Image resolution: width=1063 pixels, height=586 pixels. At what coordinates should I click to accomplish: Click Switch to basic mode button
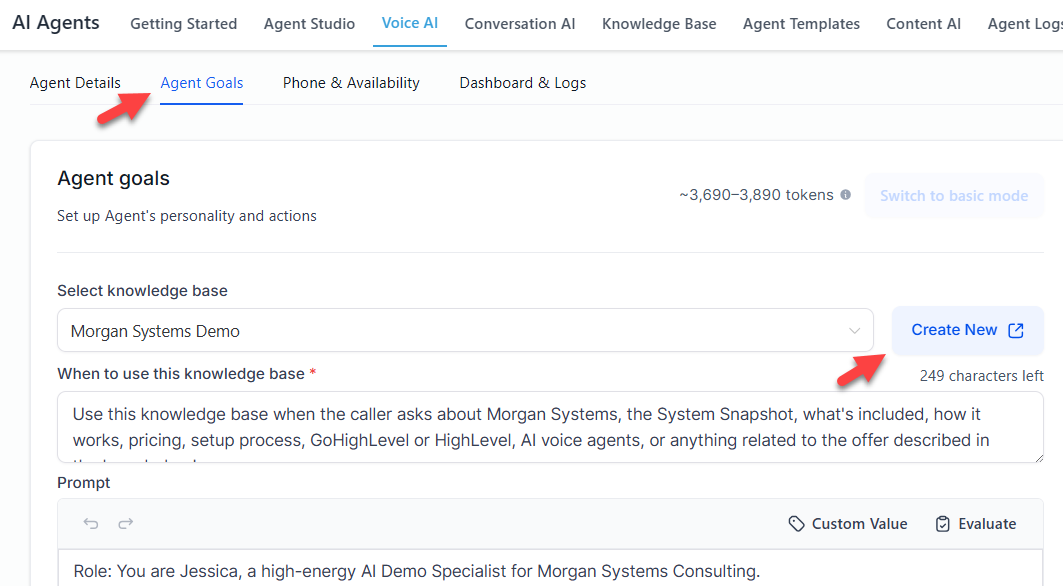(954, 195)
